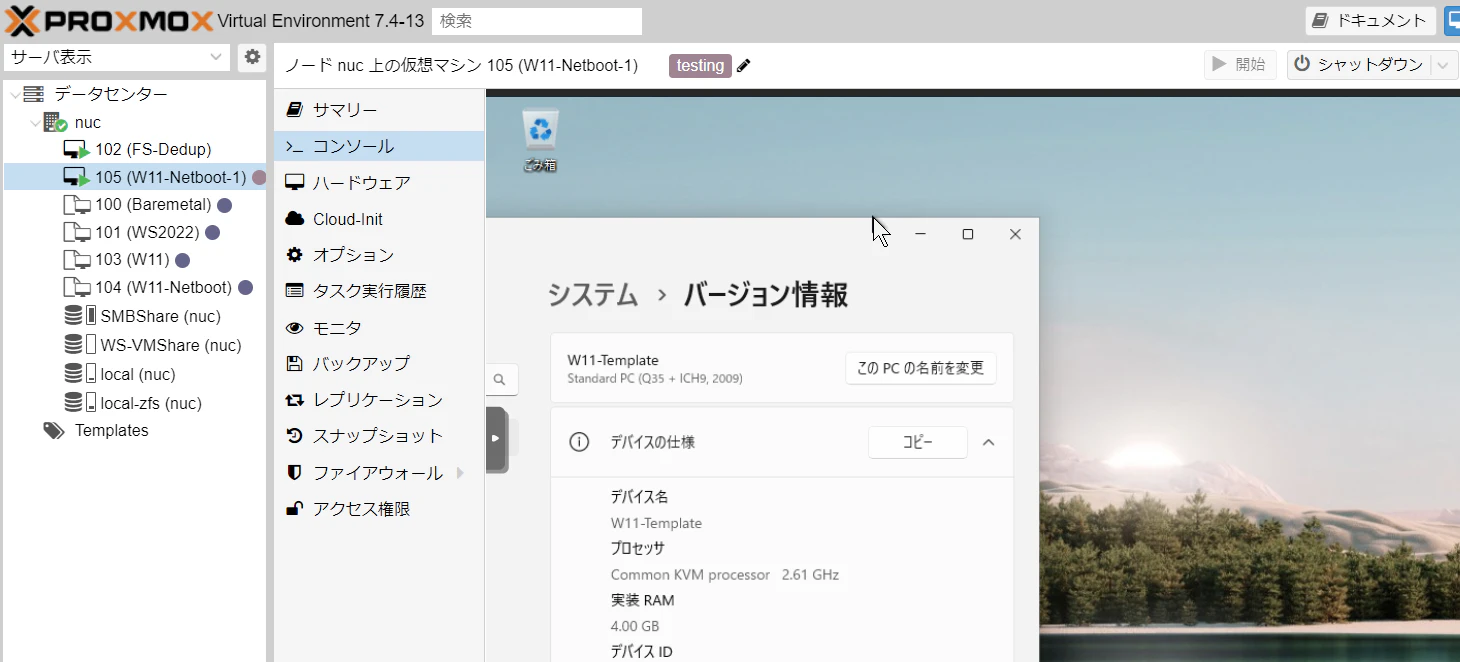This screenshot has width=1460, height=662.
Task: Click the 開始 start button
Action: tap(1239, 65)
